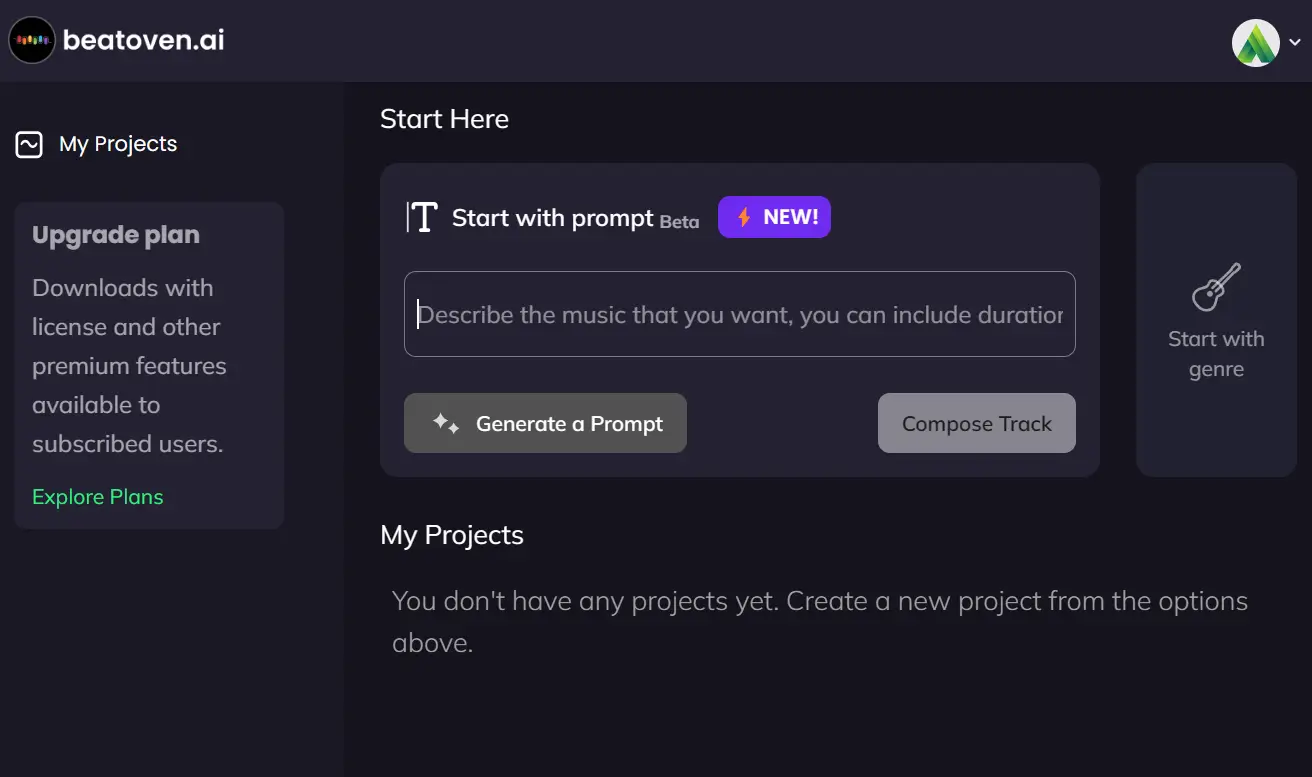Focus the music description prompt field
Screen dimensions: 1312x777
[740, 314]
